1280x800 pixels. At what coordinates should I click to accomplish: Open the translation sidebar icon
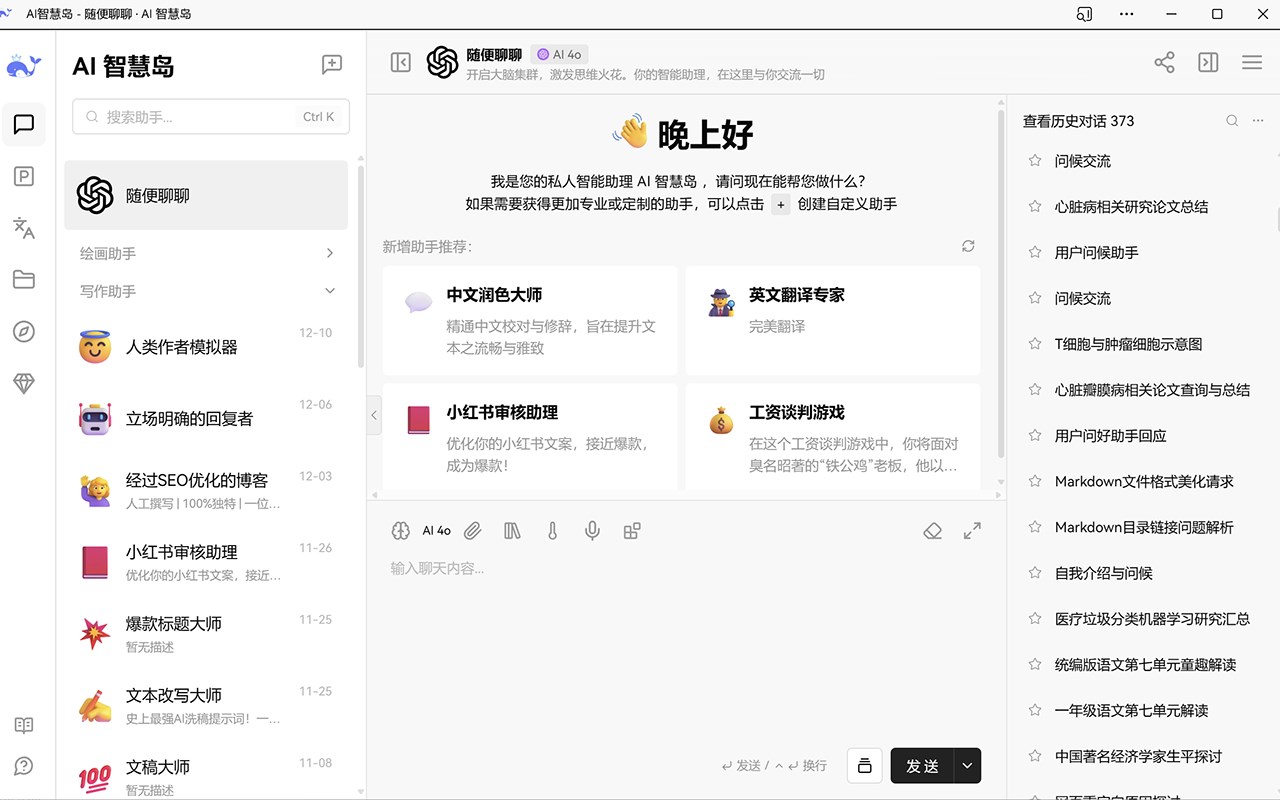24,228
